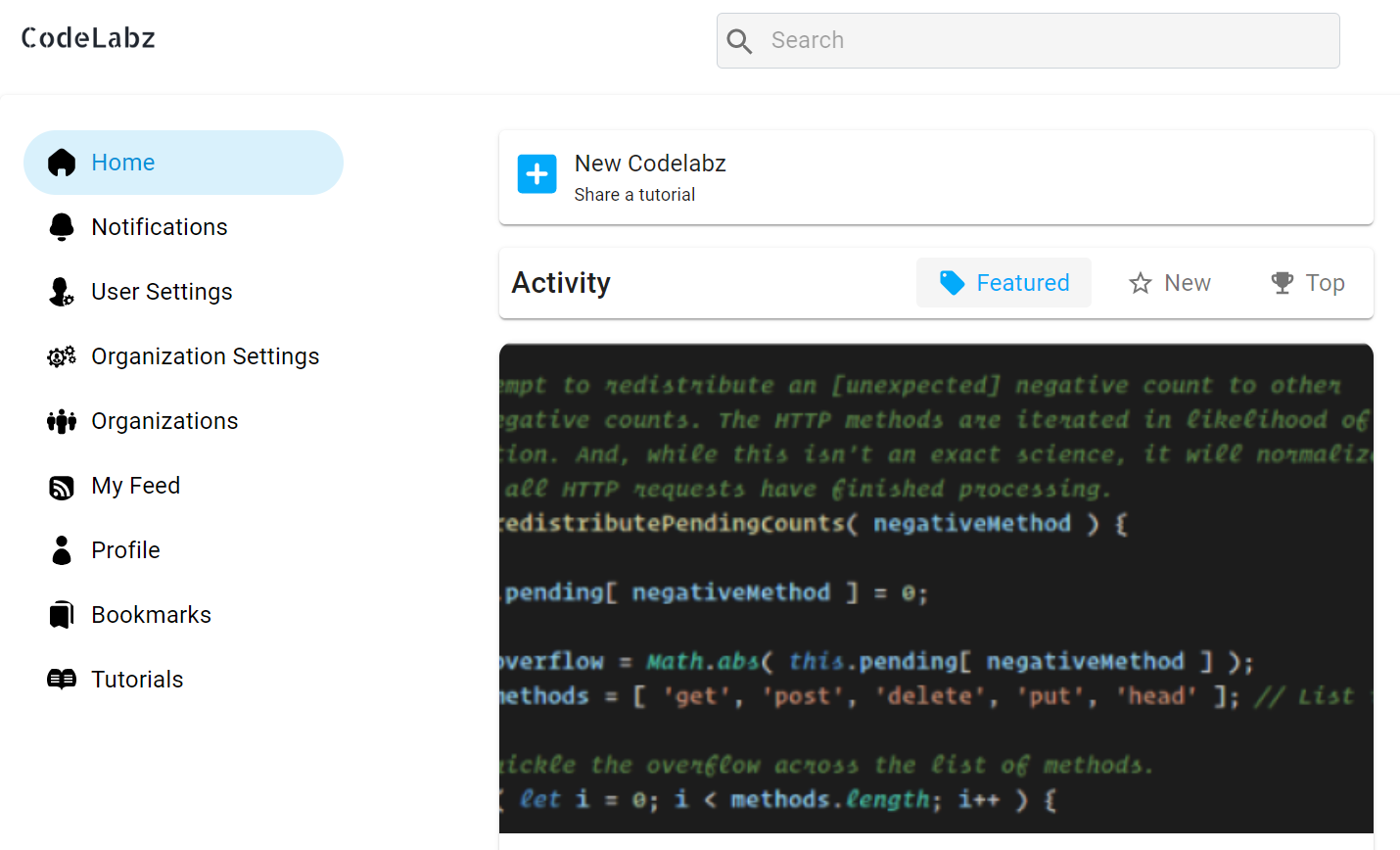Select the Profile person icon
Screen dimensions: 1400x850
pyautogui.click(x=61, y=549)
